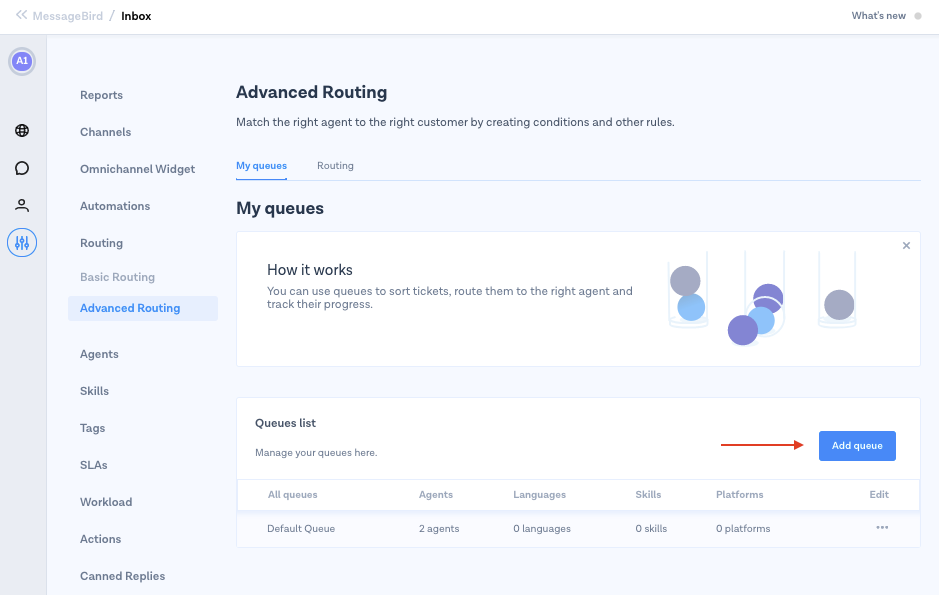Select the My queues tab
The height and width of the screenshot is (595, 939).
(261, 166)
